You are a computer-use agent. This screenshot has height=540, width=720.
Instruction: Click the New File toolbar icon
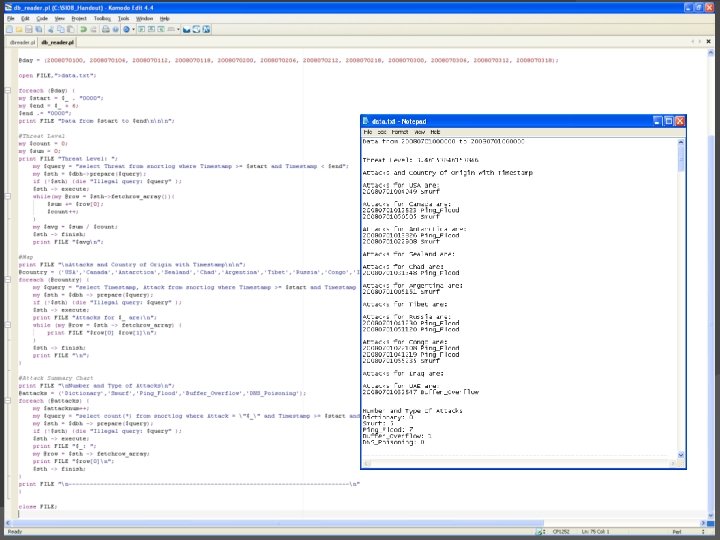point(10,30)
